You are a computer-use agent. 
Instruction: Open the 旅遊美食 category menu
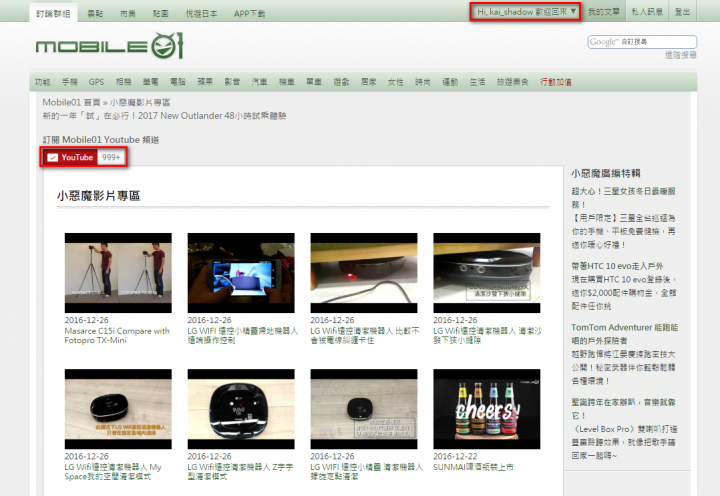click(x=512, y=82)
